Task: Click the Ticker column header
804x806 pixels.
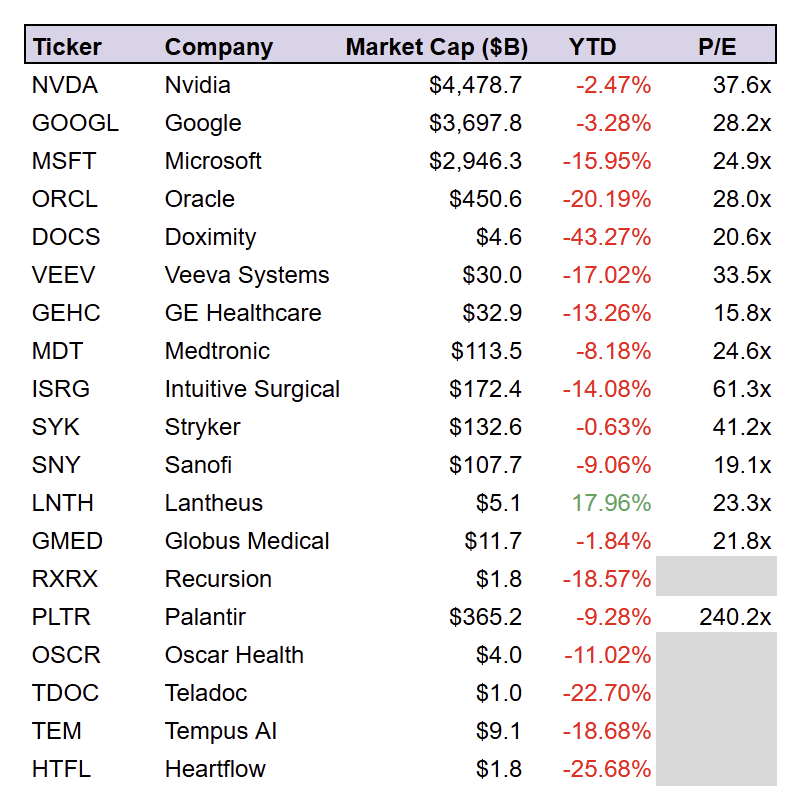Action: (x=67, y=47)
